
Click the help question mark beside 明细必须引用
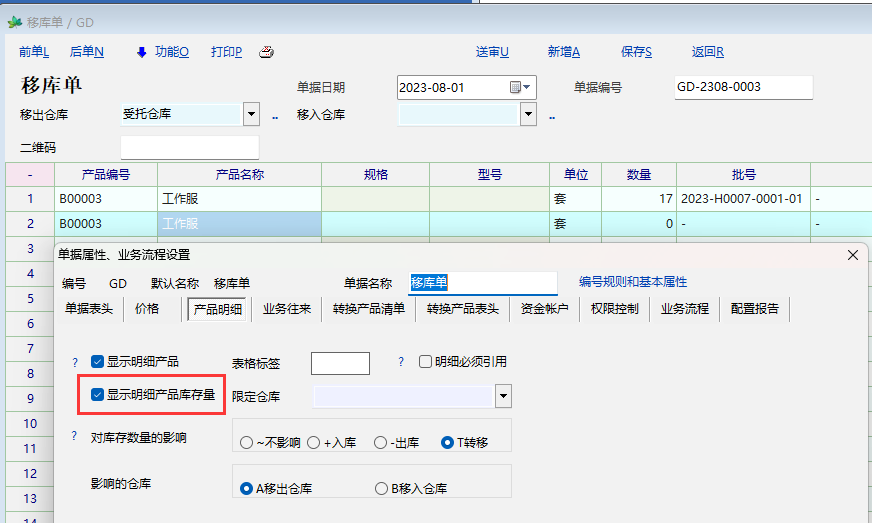401,362
